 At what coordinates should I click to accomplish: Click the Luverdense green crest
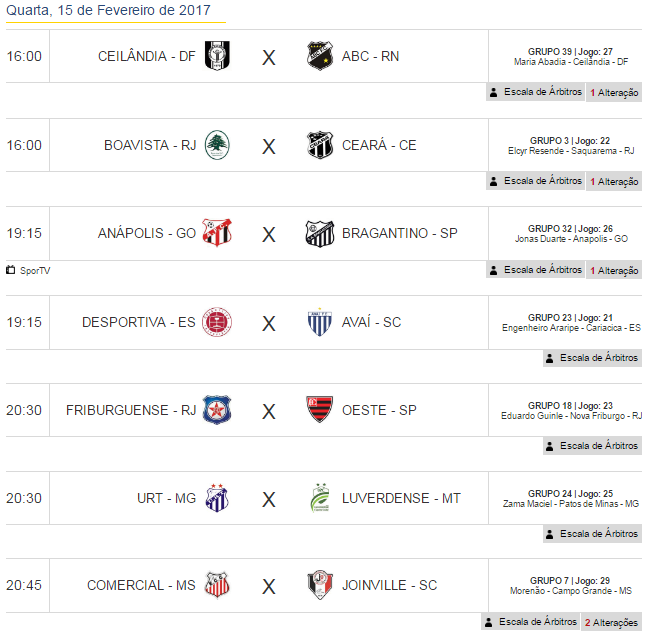[320, 497]
